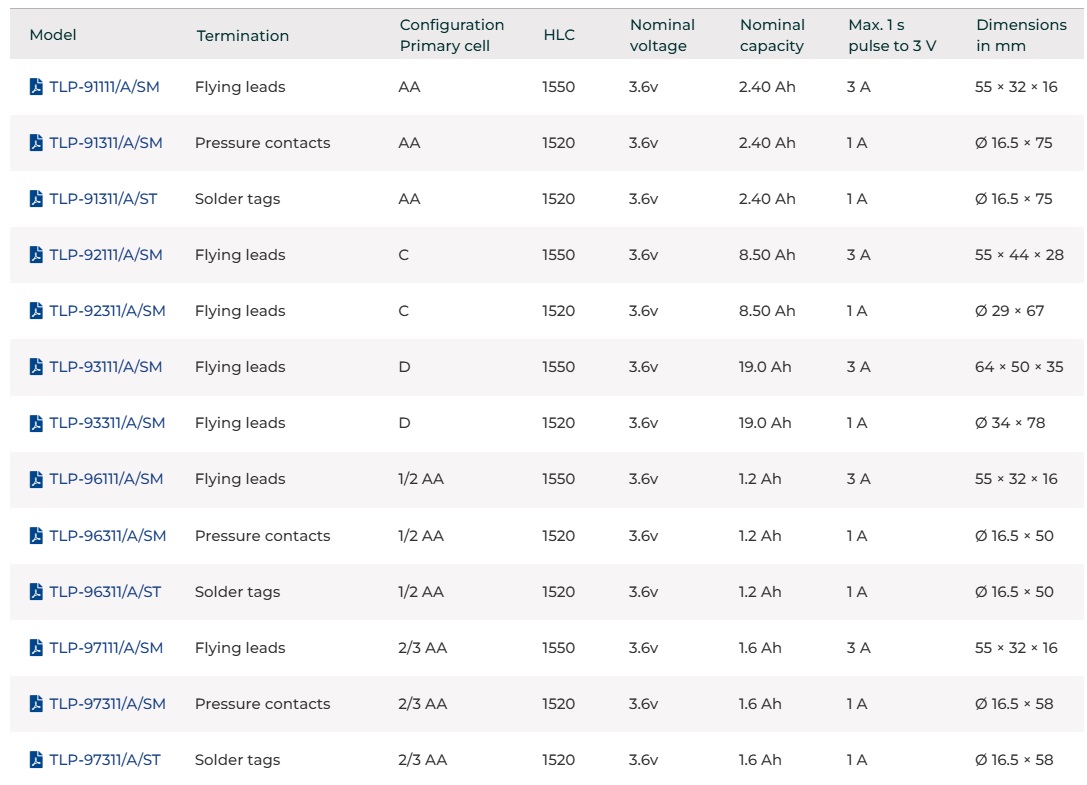1087x785 pixels.
Task: Open the TLP-91311/A/SM model link
Action: (x=105, y=143)
